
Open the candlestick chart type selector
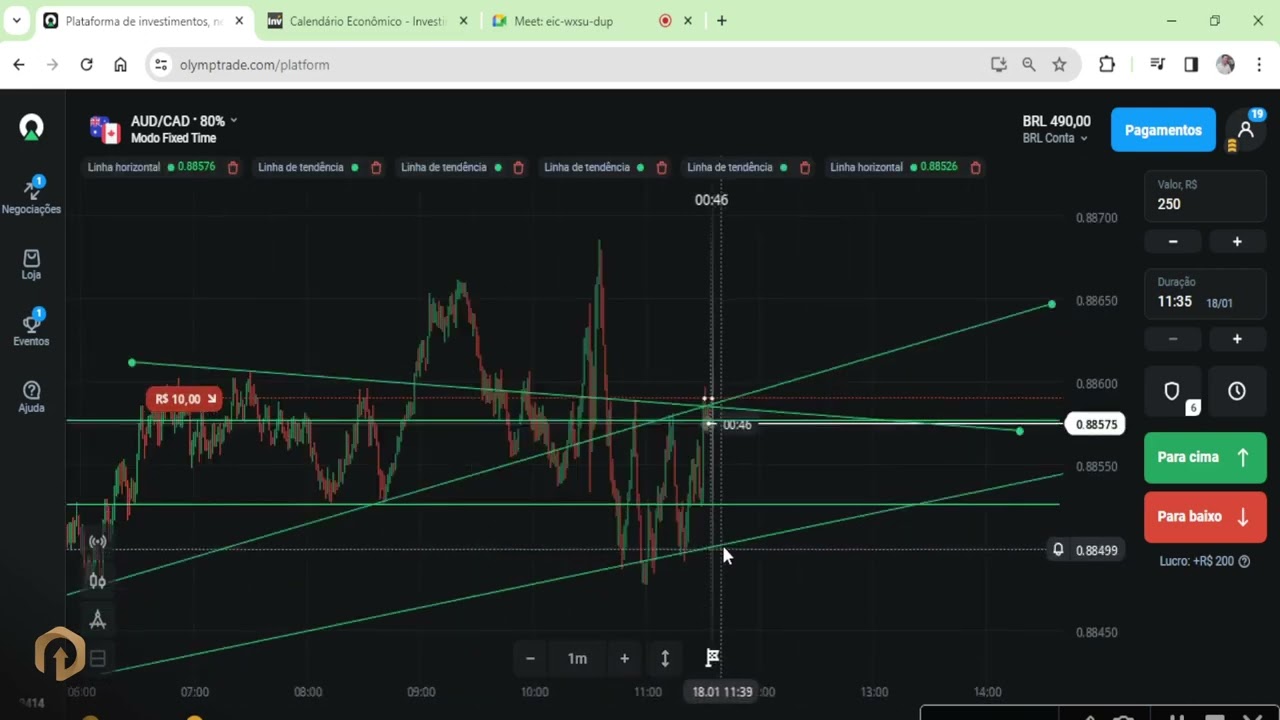coord(97,580)
